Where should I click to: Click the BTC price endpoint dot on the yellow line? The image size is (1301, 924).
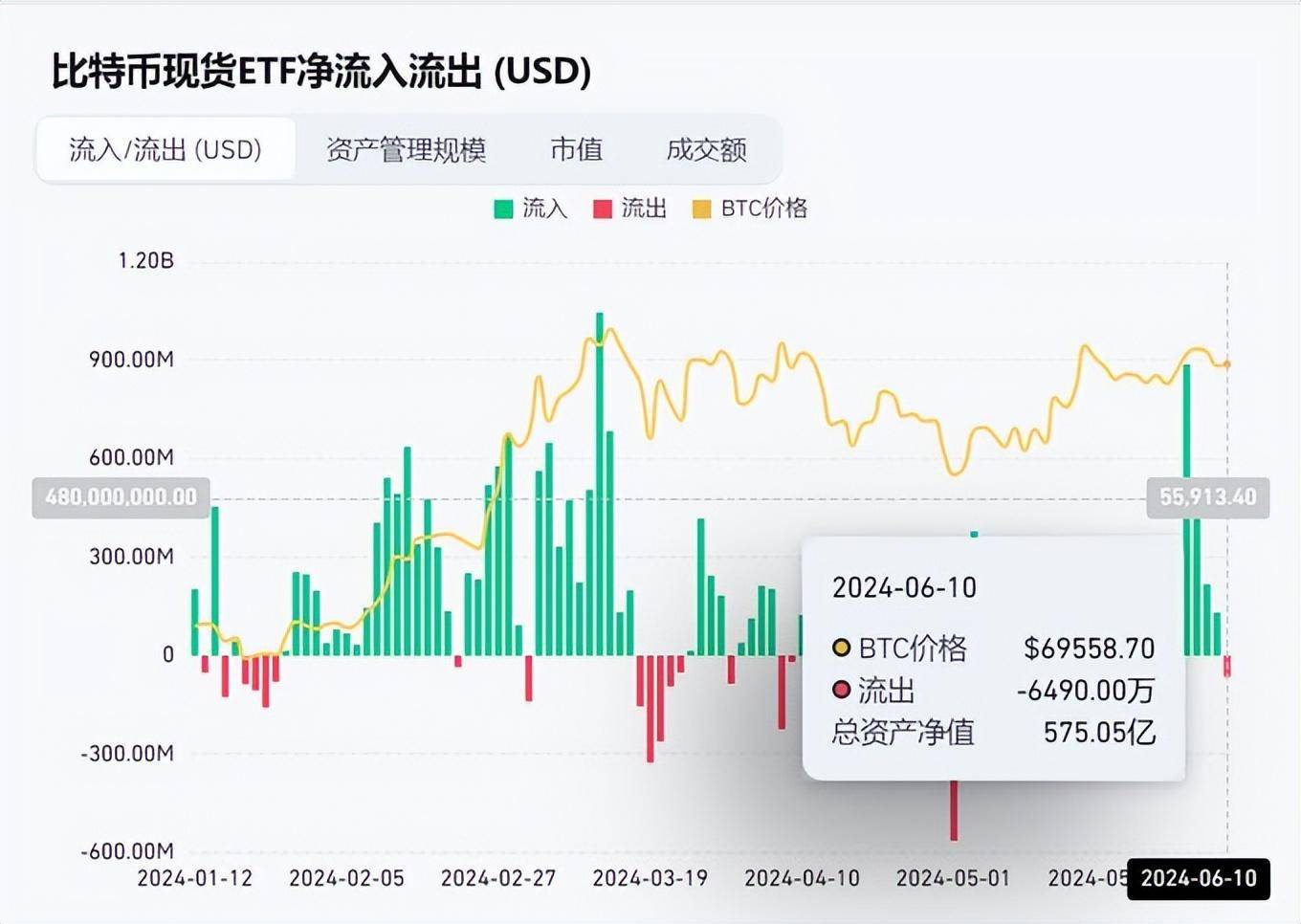tap(1227, 363)
